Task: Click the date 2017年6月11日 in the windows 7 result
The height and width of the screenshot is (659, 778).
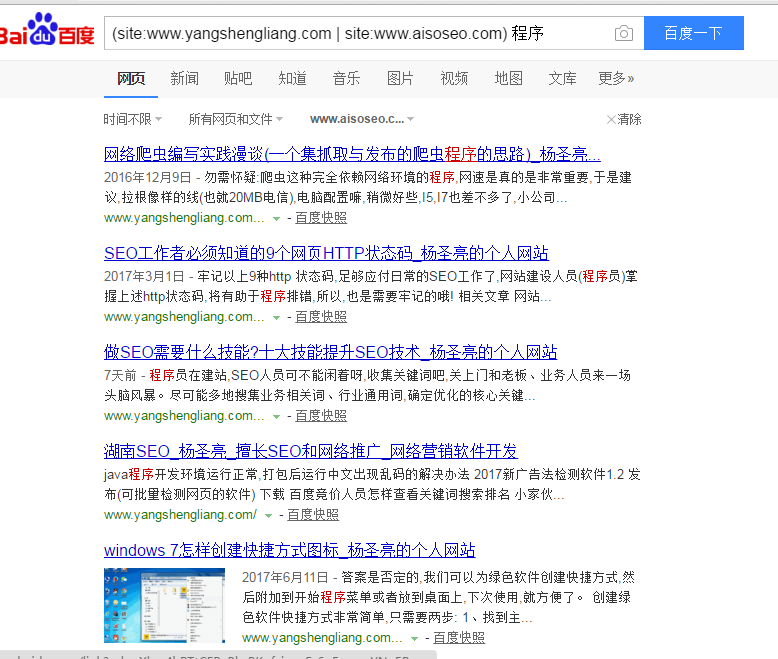Action: pos(285,578)
